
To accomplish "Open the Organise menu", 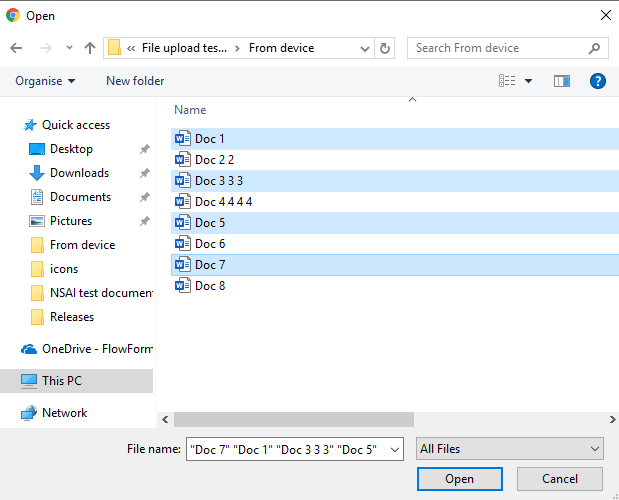I will [x=45, y=81].
